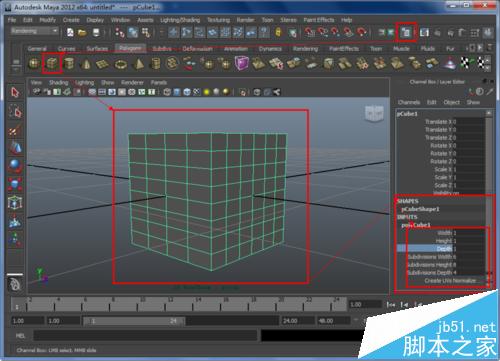Switch to the Deformation shelf tab
The width and height of the screenshot is (500, 361).
click(197, 49)
